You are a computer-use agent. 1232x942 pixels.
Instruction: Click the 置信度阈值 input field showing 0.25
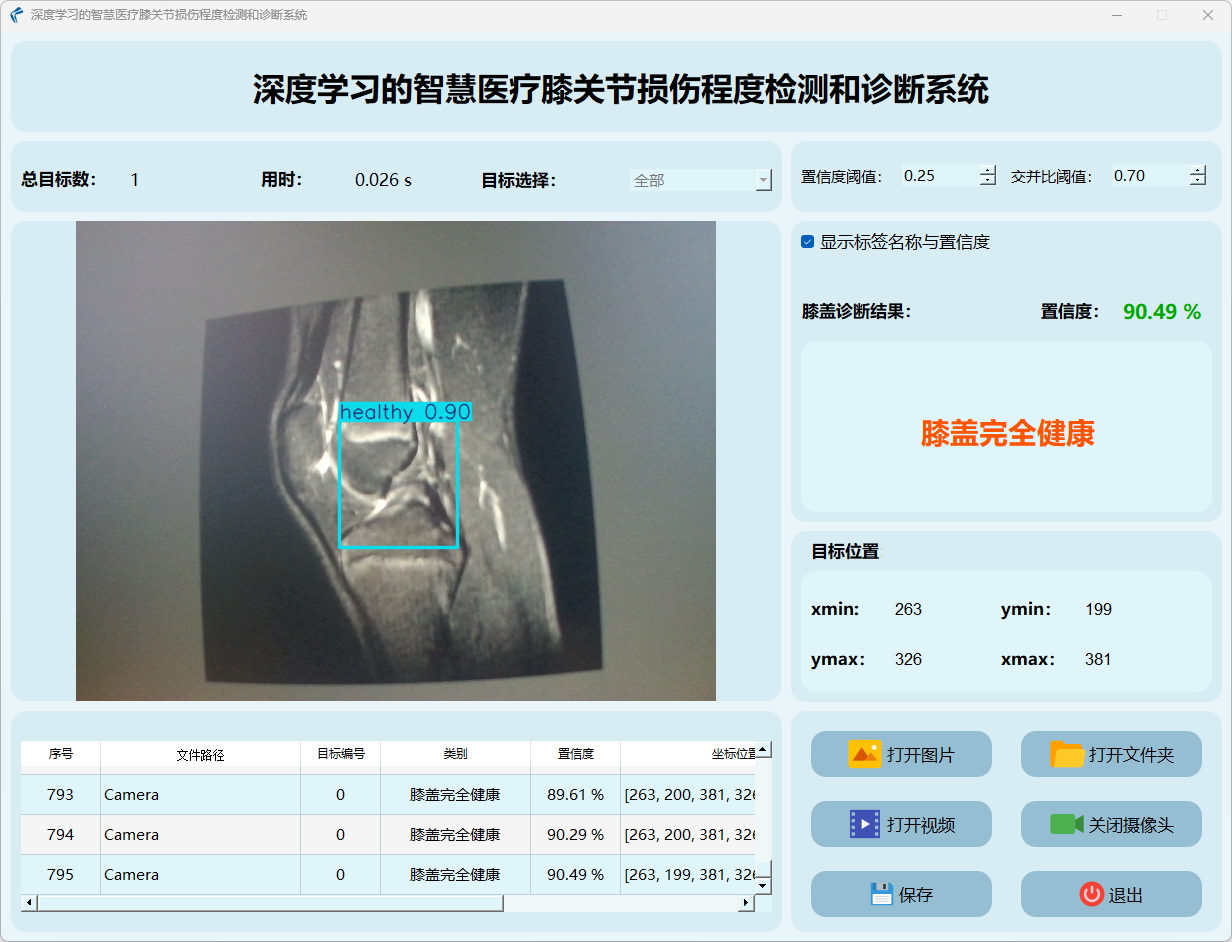pyautogui.click(x=938, y=176)
